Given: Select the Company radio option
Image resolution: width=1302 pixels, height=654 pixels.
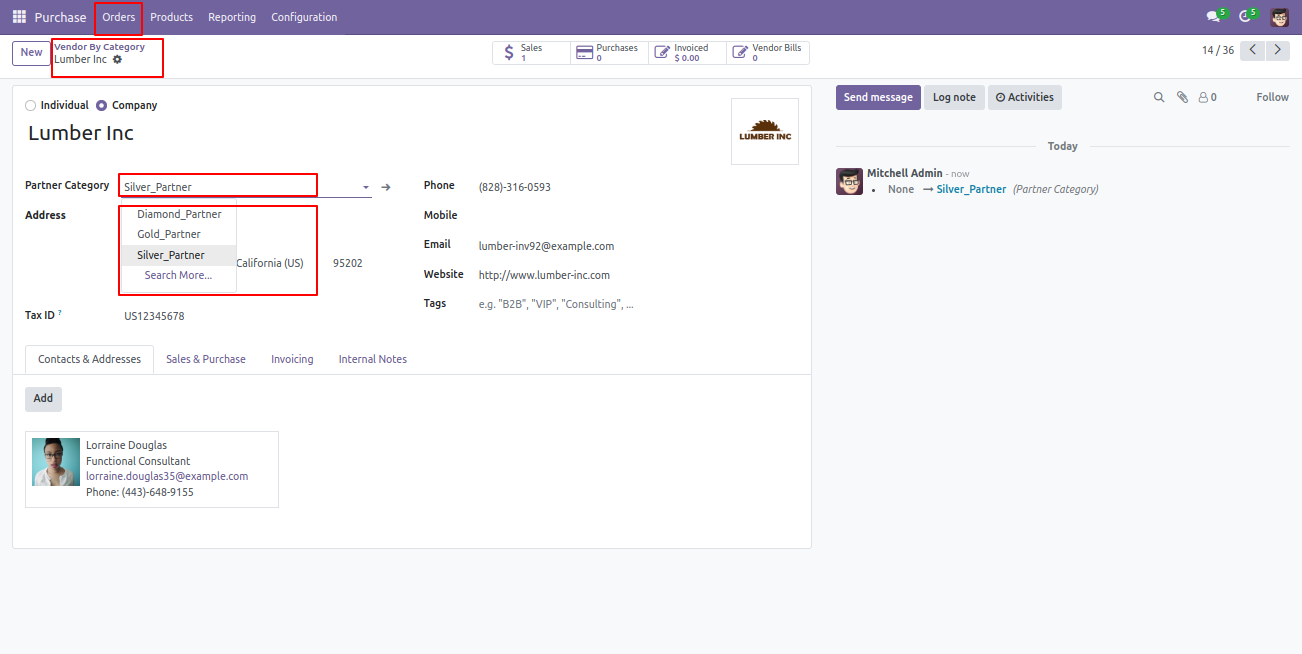Looking at the screenshot, I should [101, 105].
